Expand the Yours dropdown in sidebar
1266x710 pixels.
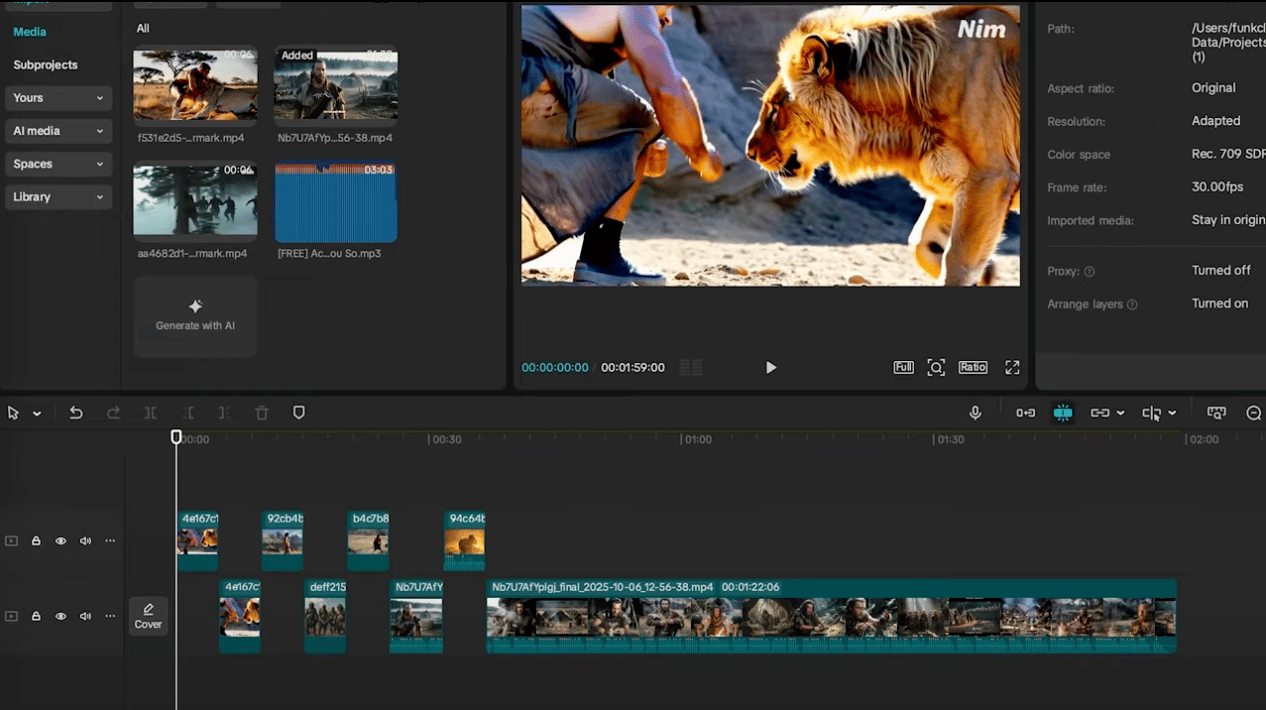(x=58, y=98)
